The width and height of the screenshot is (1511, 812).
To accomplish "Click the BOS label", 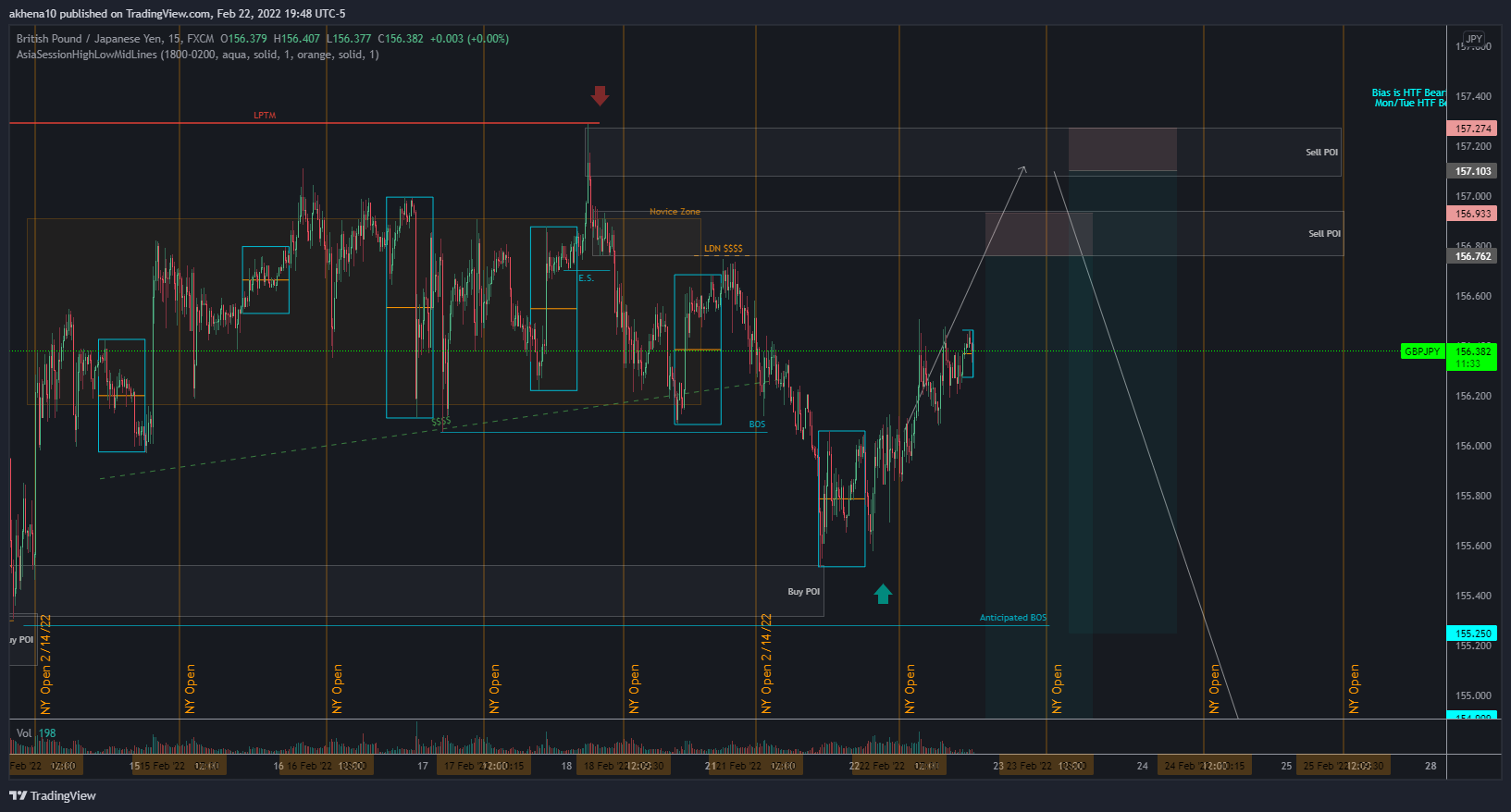I will (757, 424).
